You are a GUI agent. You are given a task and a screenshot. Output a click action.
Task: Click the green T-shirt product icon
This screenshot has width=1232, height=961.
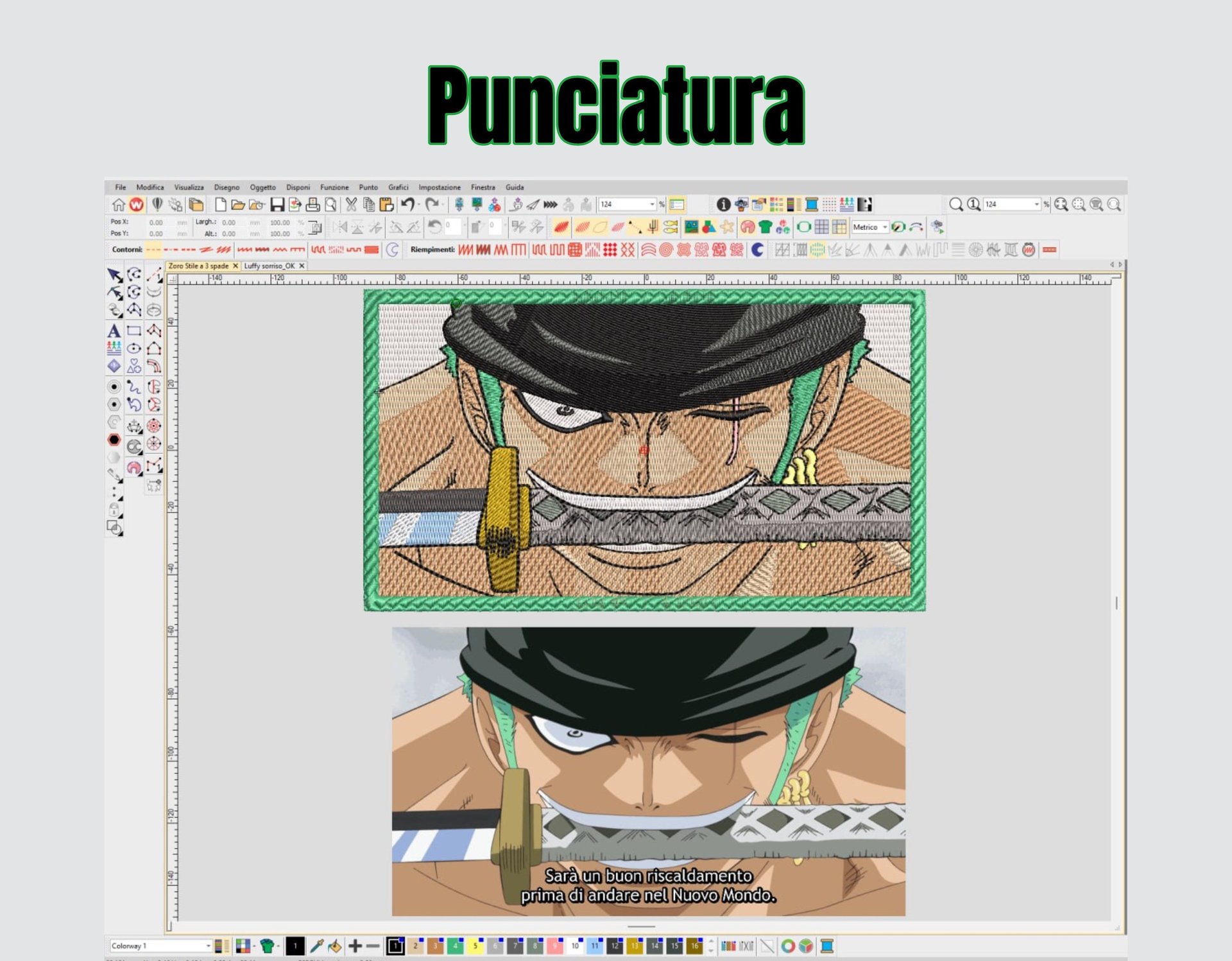(x=765, y=227)
